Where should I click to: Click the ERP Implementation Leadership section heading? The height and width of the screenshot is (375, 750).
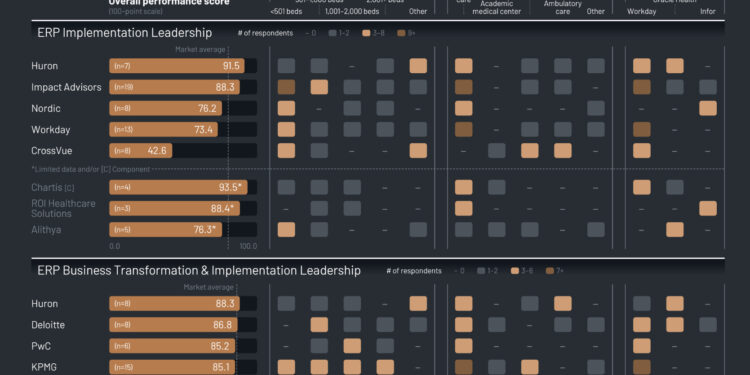click(x=124, y=33)
